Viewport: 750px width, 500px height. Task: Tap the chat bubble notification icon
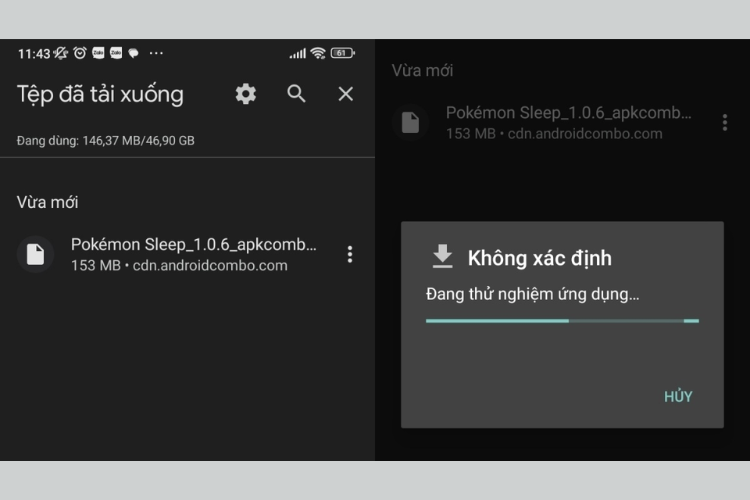[133, 53]
